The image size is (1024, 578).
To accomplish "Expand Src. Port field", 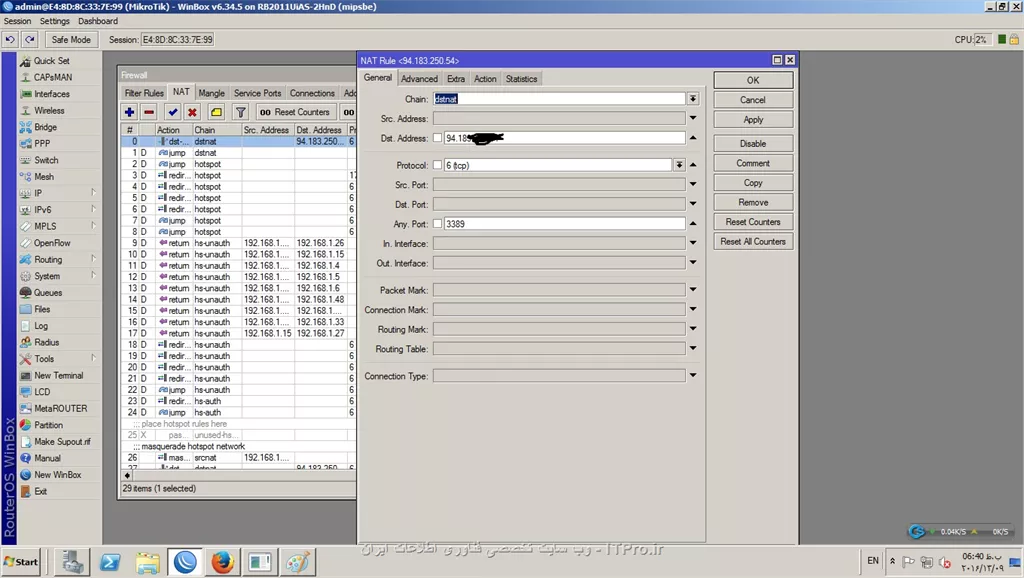I will pyautogui.click(x=693, y=185).
